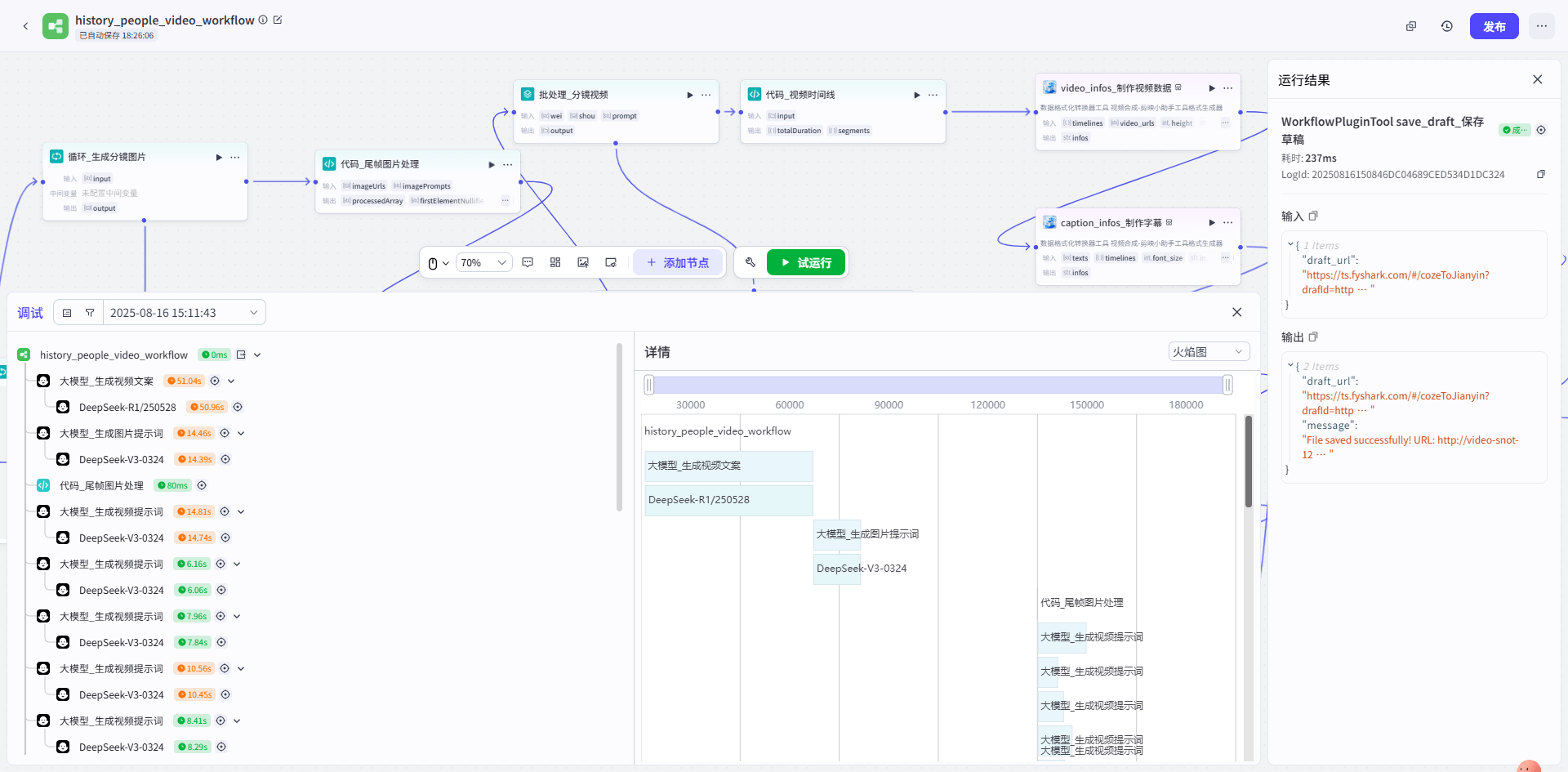Click right handle of flame chart range slider
The width and height of the screenshot is (1568, 772).
(x=1227, y=385)
